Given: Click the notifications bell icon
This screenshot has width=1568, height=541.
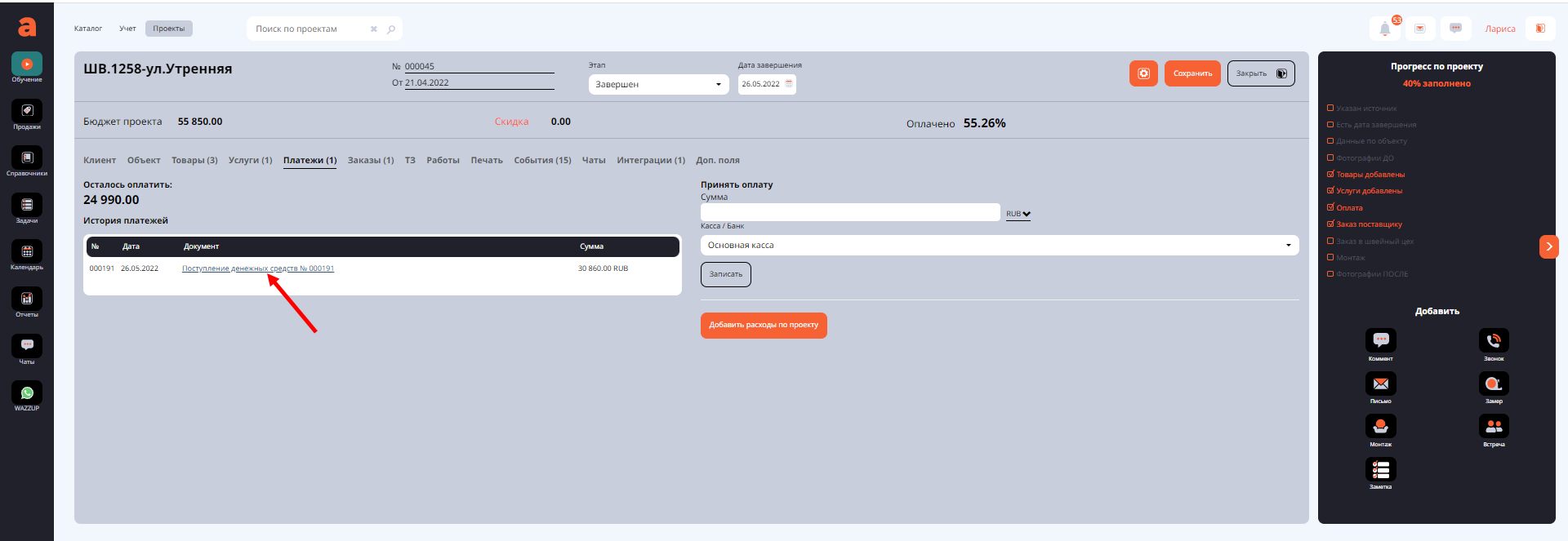Looking at the screenshot, I should pos(1384,29).
